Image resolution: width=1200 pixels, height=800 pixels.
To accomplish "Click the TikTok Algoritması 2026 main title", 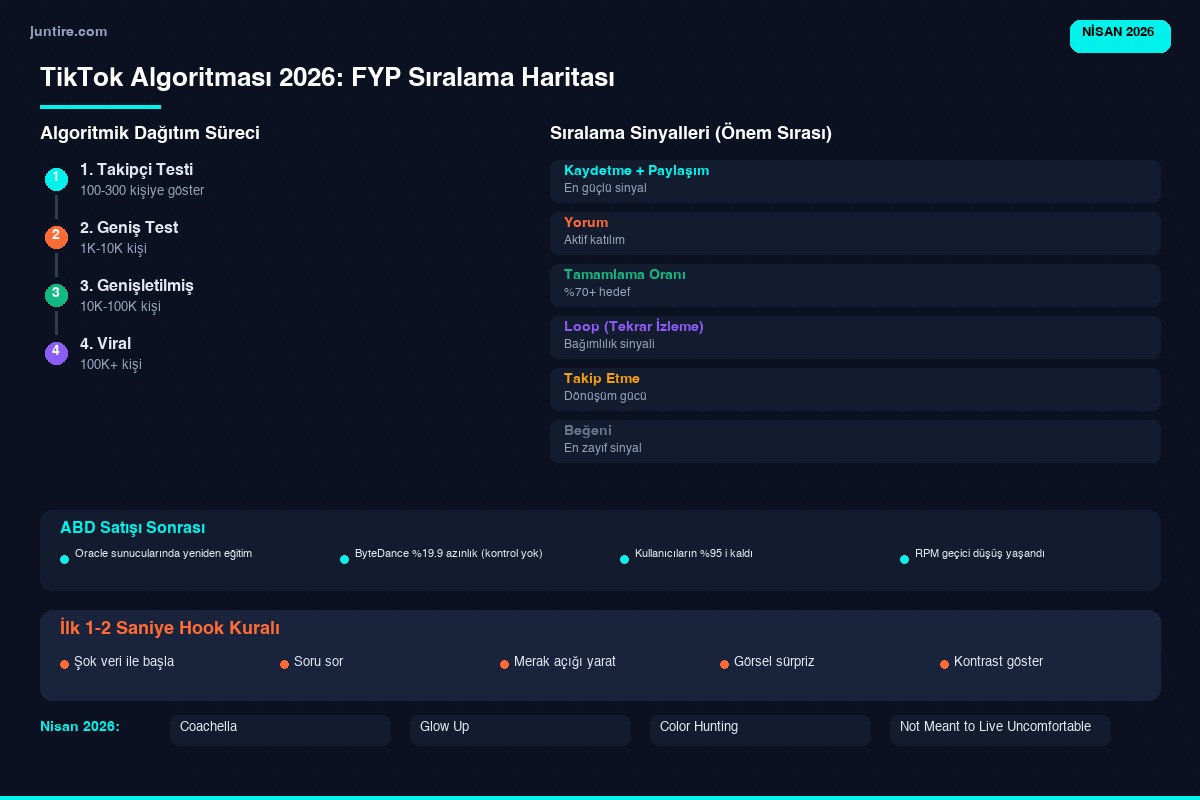I will coord(327,78).
